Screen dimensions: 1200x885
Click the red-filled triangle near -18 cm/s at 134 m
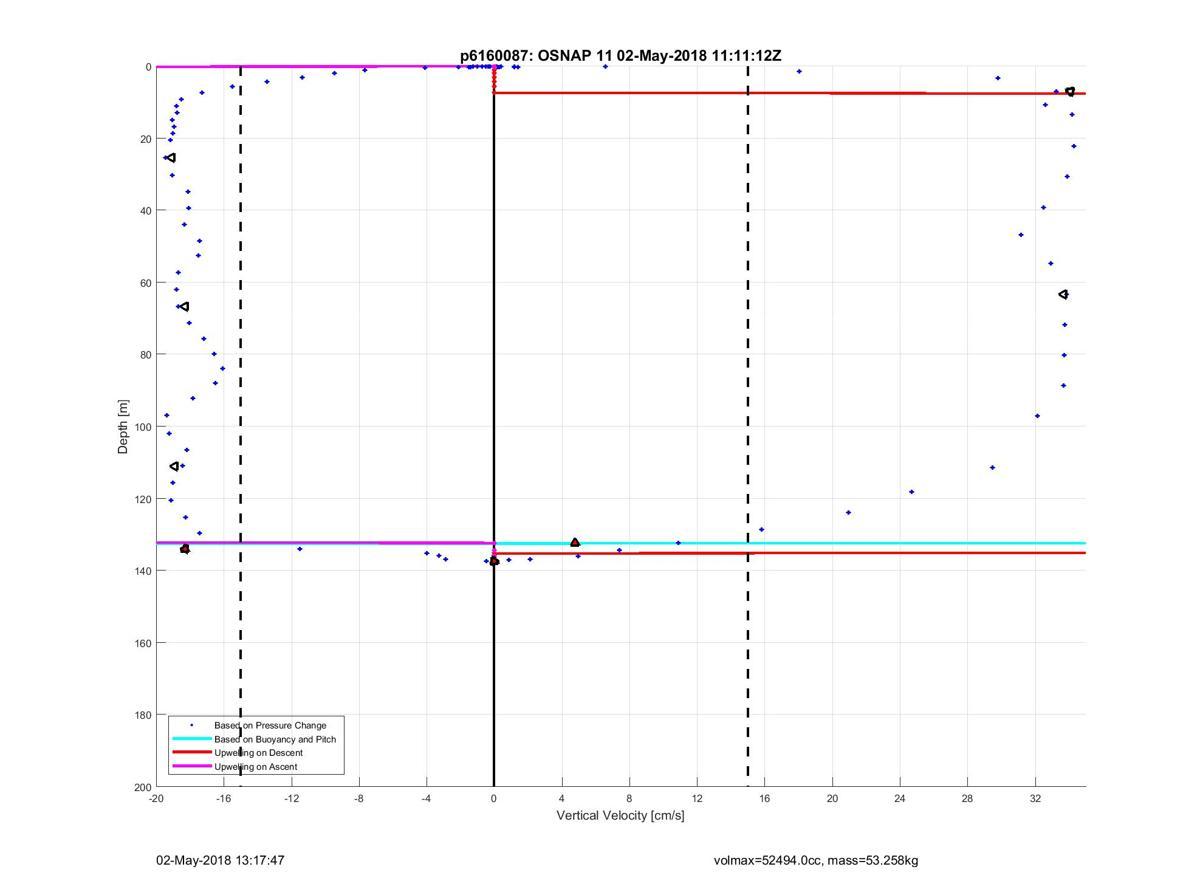[185, 548]
